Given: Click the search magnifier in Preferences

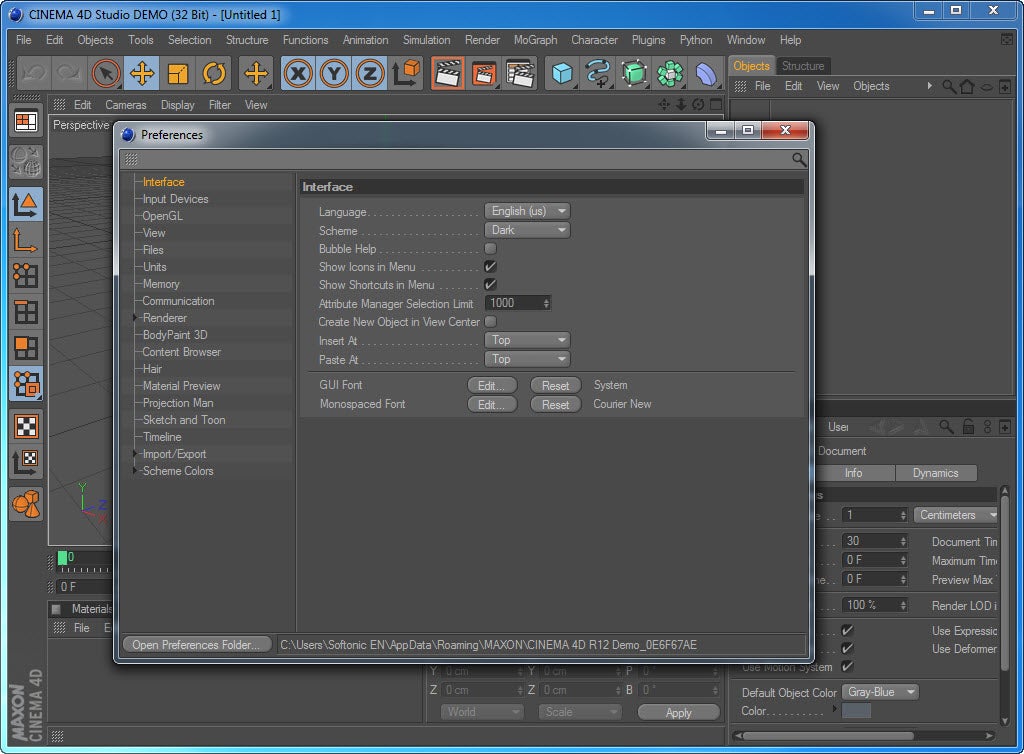Looking at the screenshot, I should coord(799,159).
